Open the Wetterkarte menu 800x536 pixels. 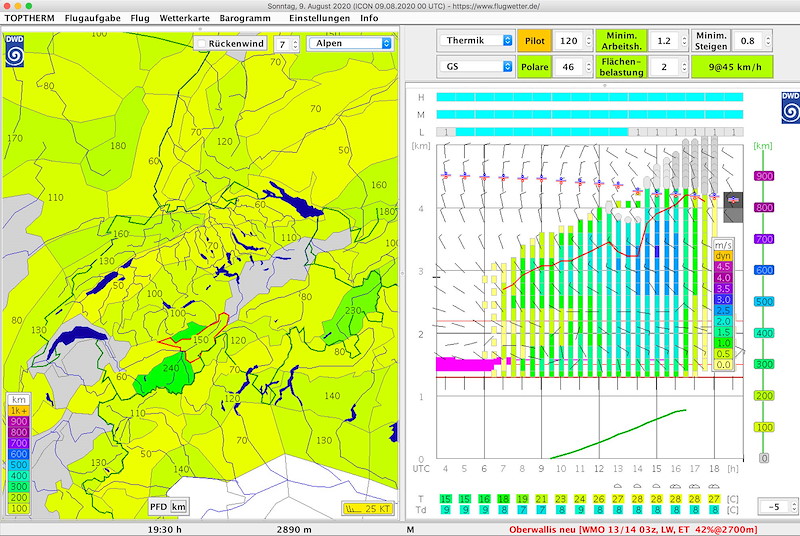tap(184, 18)
